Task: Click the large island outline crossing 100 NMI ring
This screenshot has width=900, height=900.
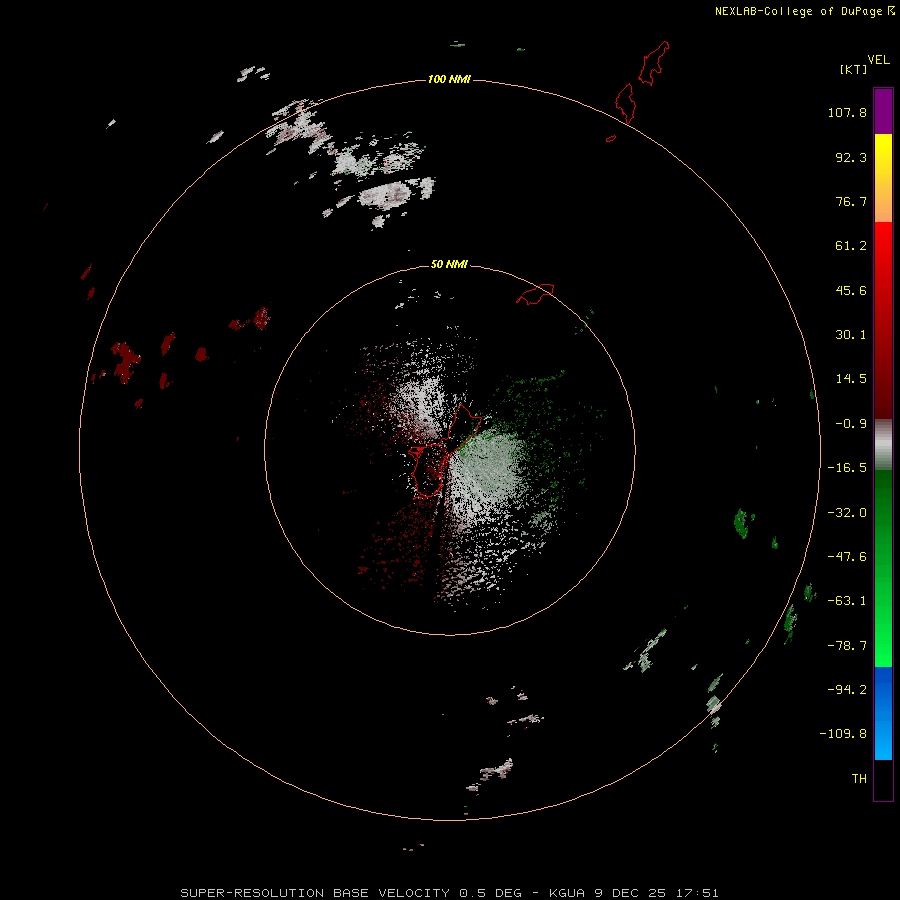Action: (x=626, y=103)
